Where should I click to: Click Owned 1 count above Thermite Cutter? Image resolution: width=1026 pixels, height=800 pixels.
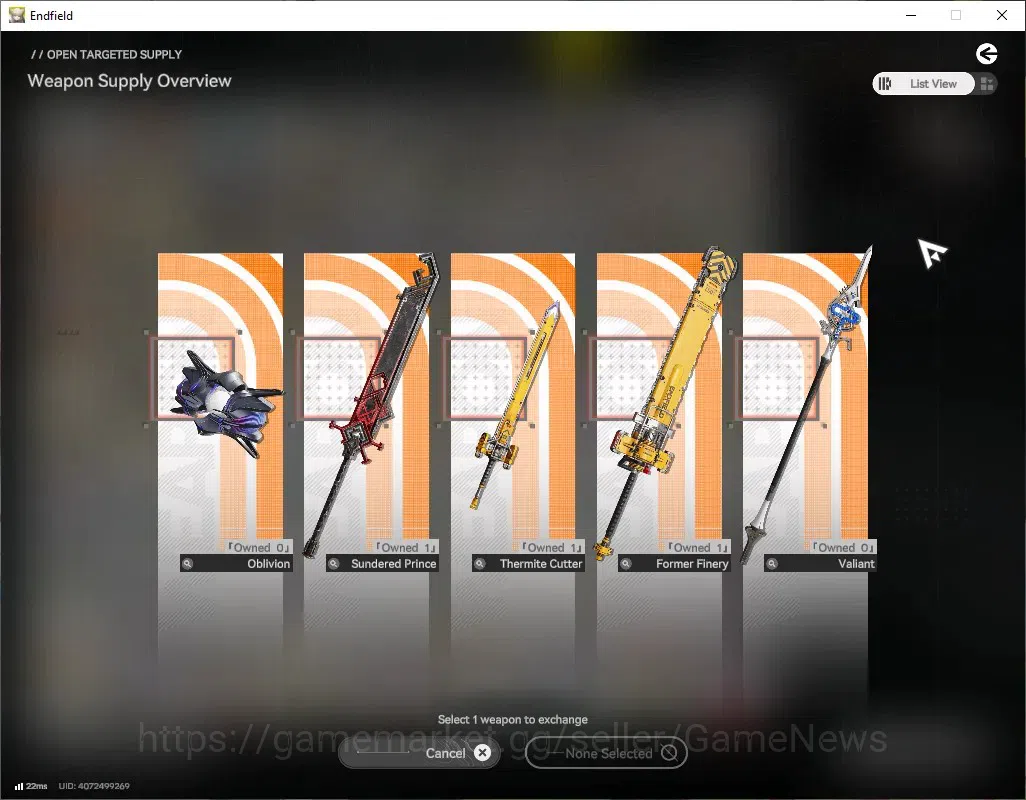552,548
